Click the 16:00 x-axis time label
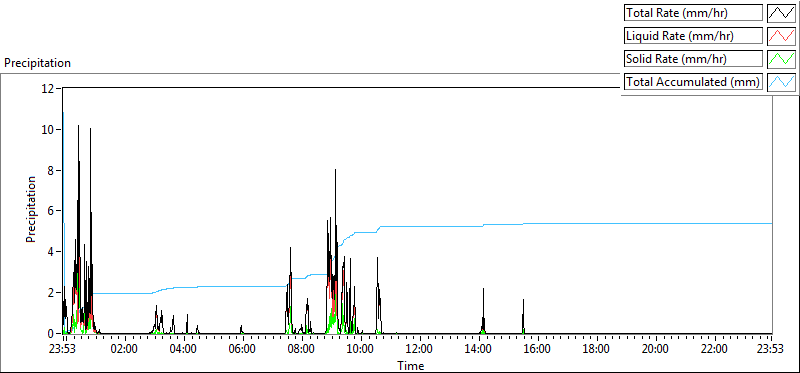The width and height of the screenshot is (800, 373). [x=537, y=350]
